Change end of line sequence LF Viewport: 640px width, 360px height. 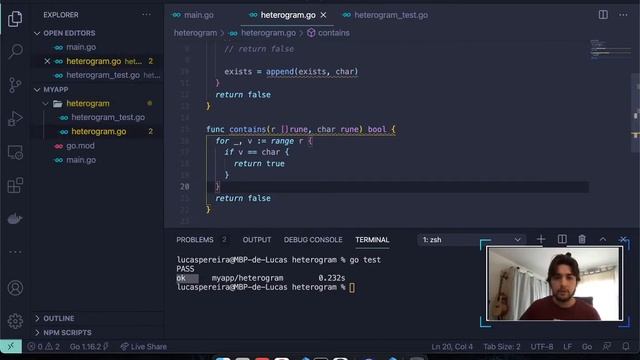click(567, 347)
